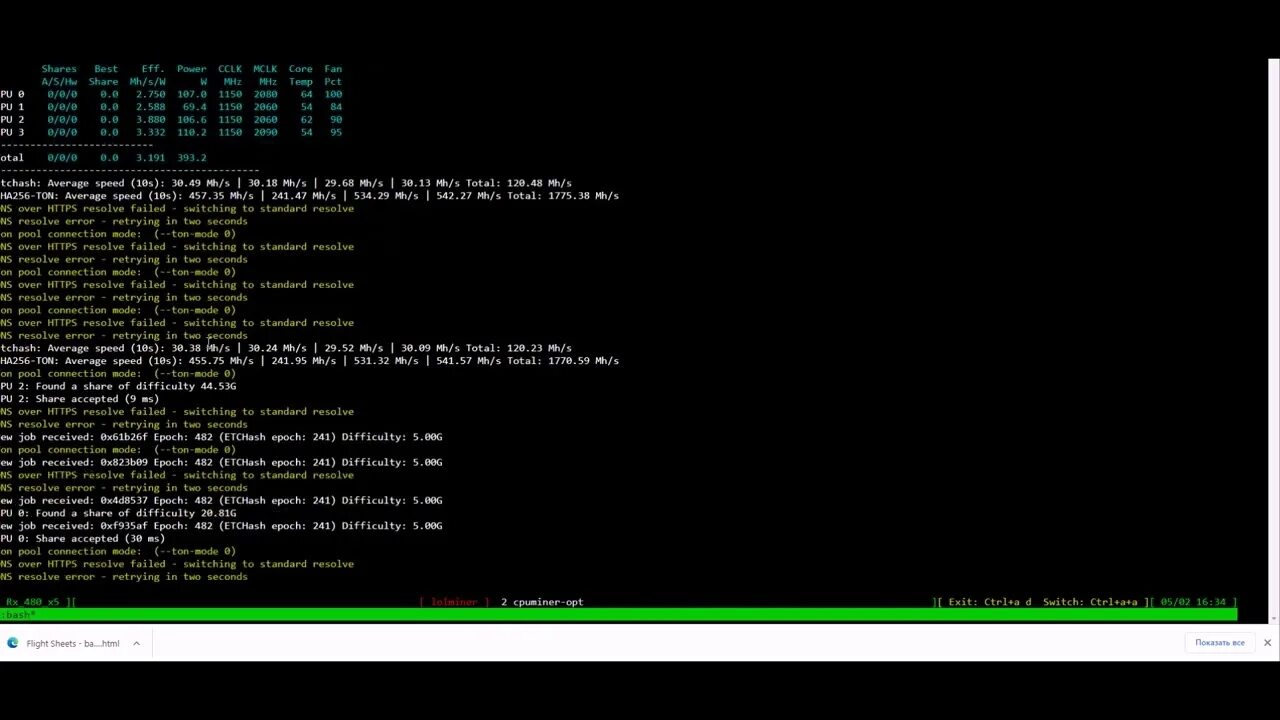Close the downloads bar

[x=1267, y=642]
